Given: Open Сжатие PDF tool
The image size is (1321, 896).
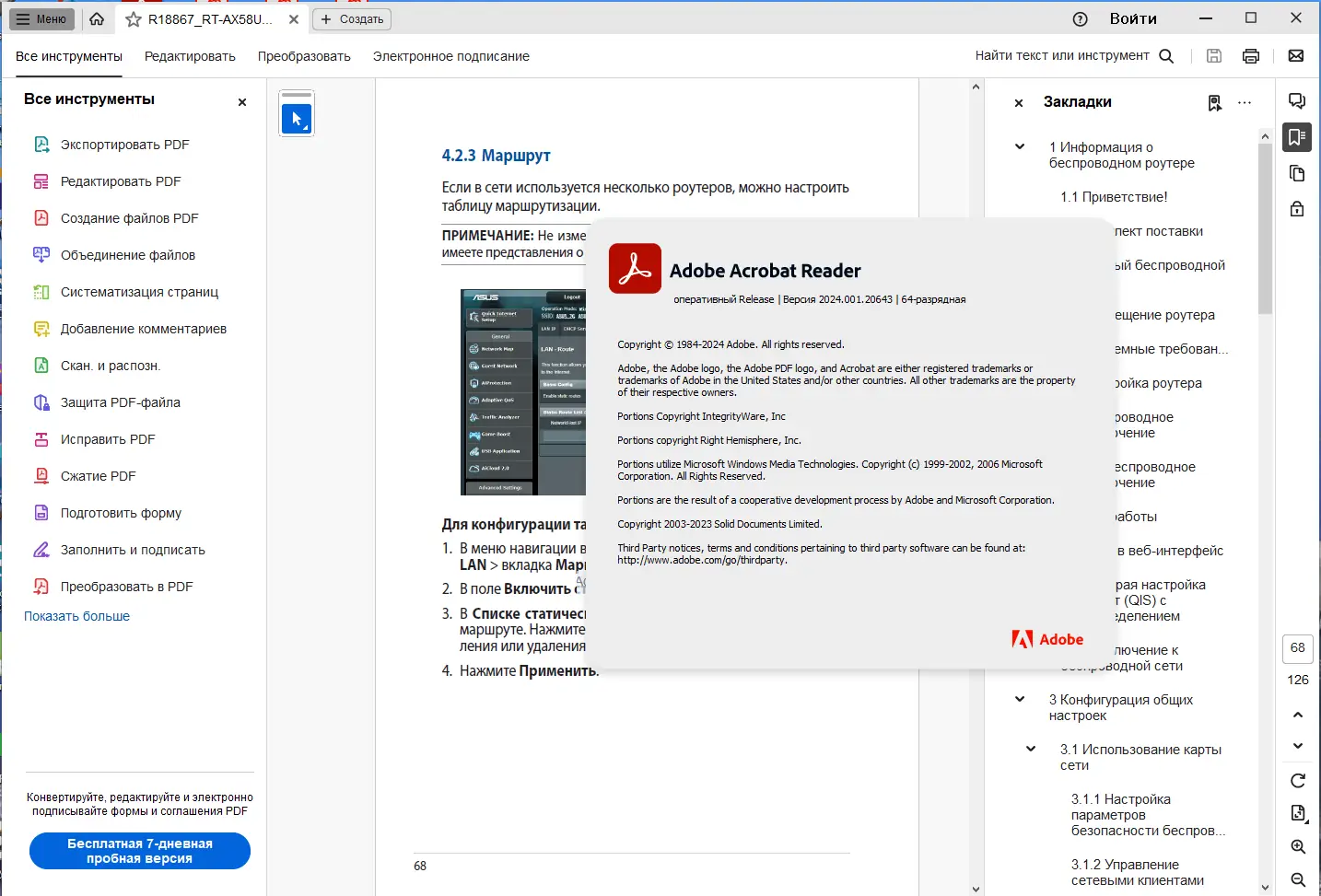Looking at the screenshot, I should (99, 476).
